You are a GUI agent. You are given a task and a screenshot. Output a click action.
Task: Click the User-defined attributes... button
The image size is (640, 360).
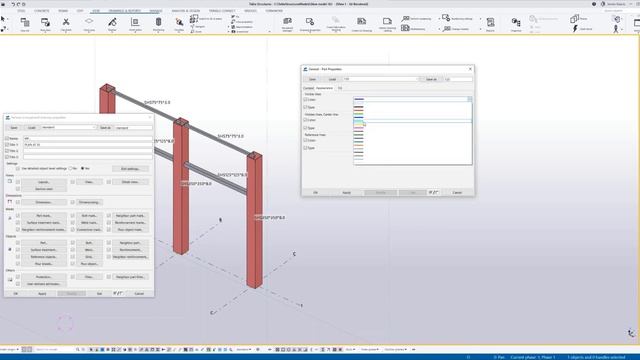point(44,284)
